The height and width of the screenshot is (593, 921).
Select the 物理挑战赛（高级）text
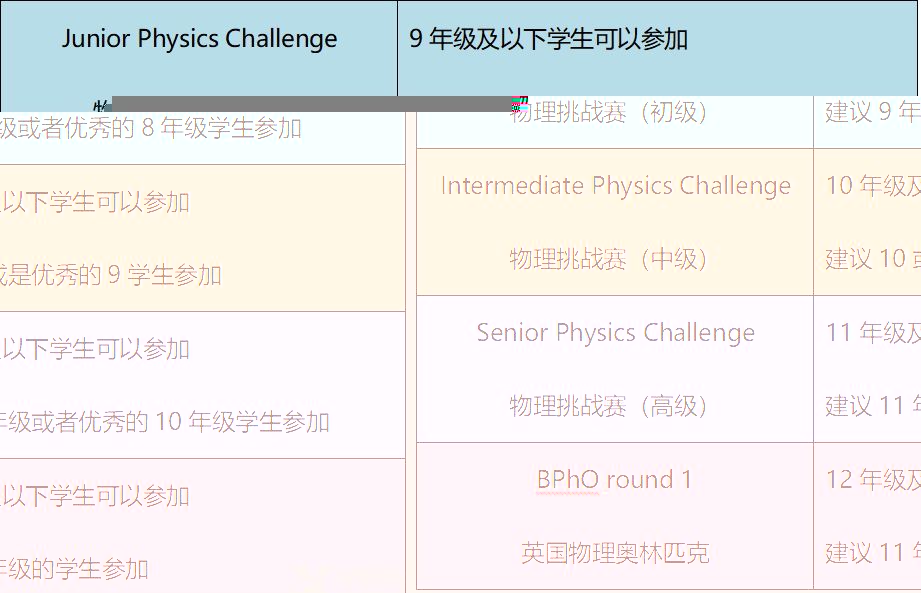608,406
